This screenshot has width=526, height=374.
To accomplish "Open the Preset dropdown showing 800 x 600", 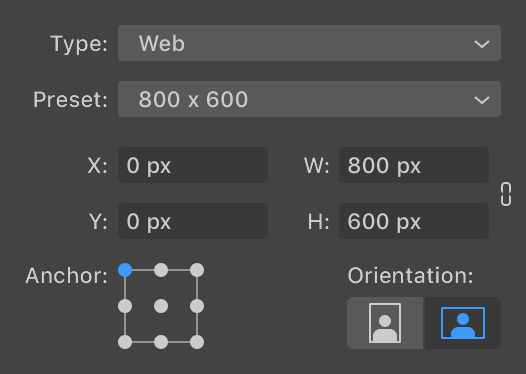I will (309, 99).
